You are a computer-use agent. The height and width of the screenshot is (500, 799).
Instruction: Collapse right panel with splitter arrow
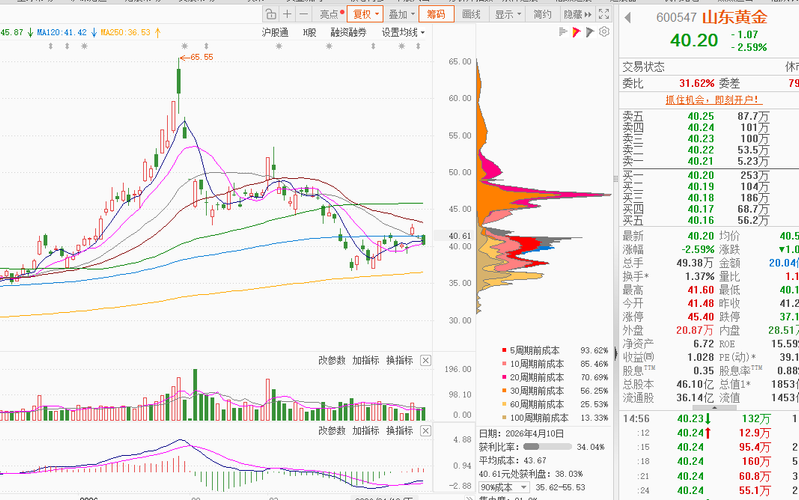tap(616, 353)
